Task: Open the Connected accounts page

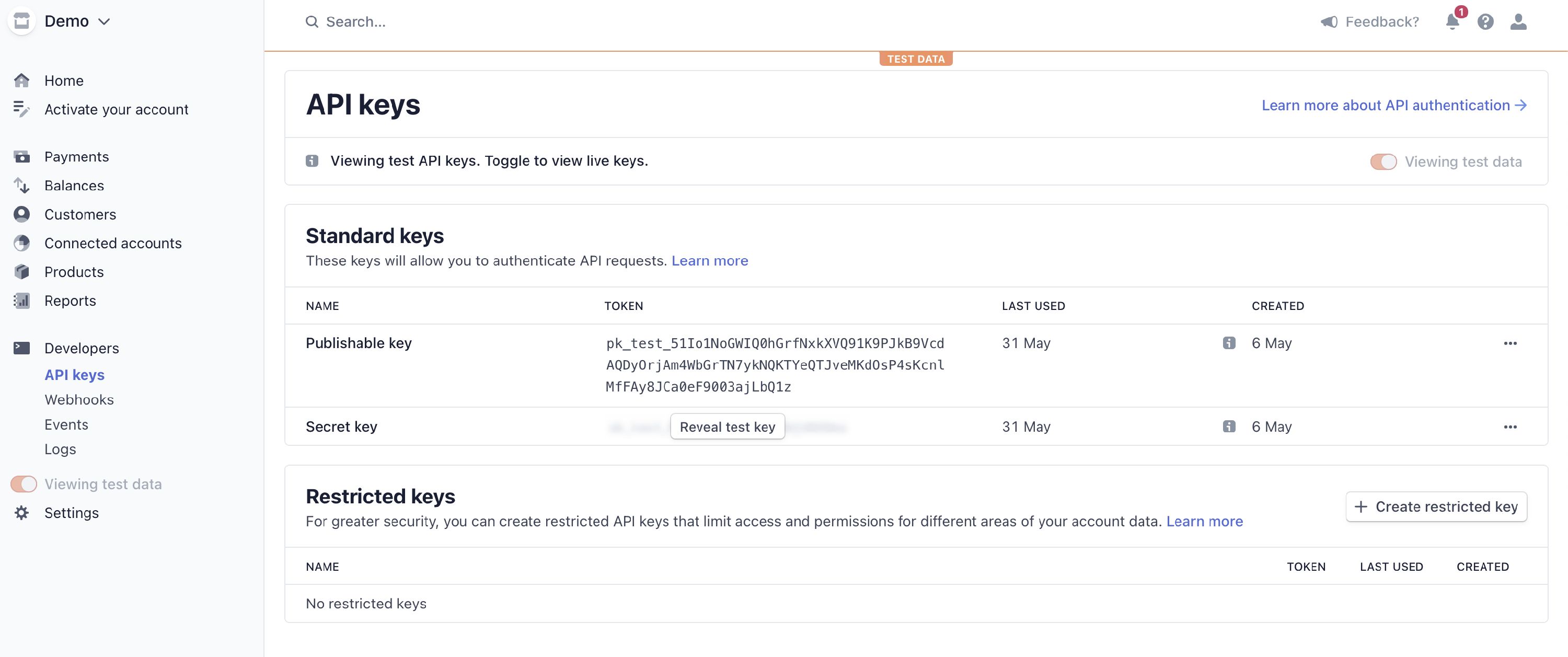Action: click(x=112, y=243)
